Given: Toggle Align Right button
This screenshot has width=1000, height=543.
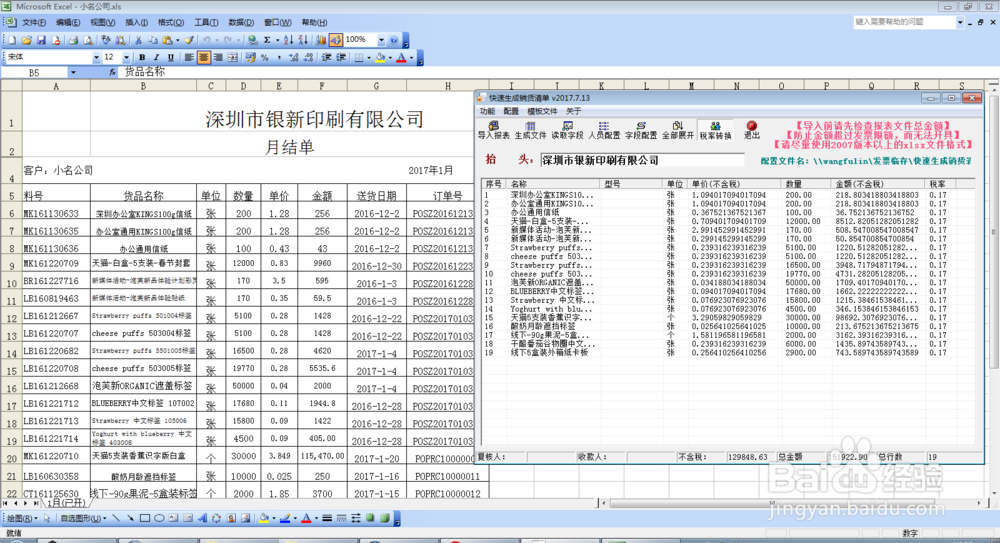Looking at the screenshot, I should (x=218, y=57).
